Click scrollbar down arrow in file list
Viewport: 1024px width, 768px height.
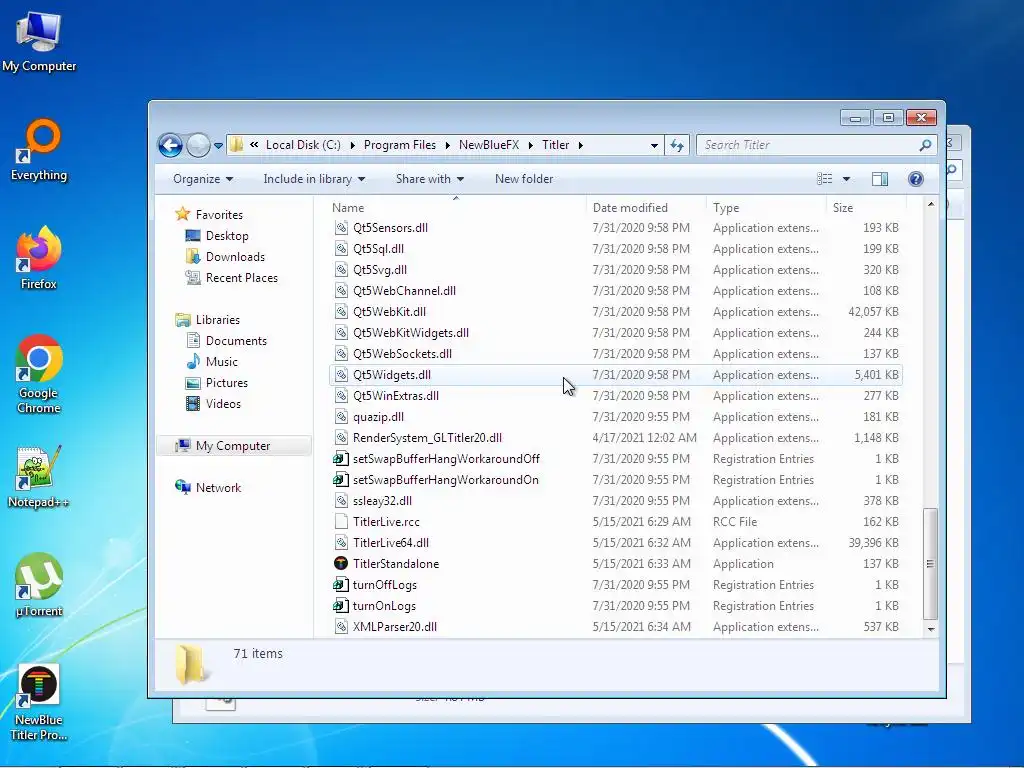click(931, 629)
